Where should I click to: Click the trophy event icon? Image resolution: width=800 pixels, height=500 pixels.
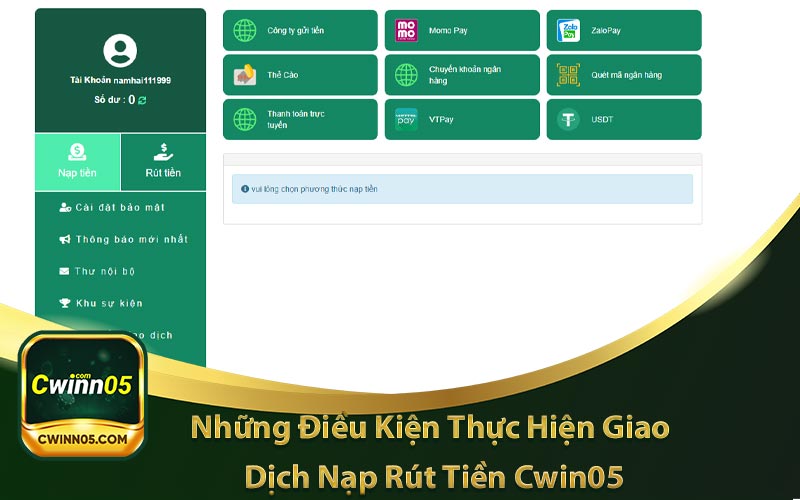click(65, 303)
